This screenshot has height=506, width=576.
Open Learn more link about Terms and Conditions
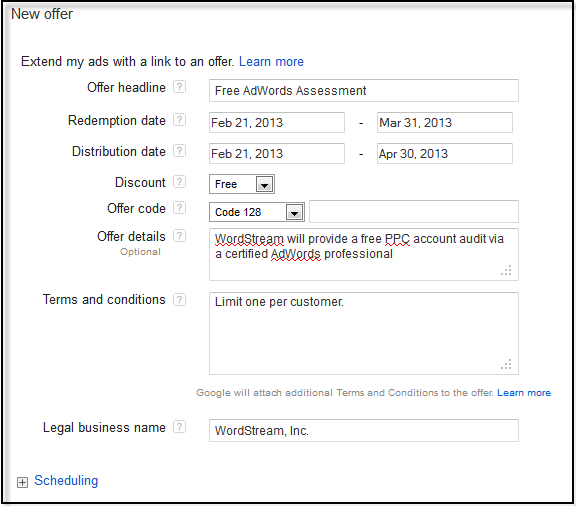(524, 393)
